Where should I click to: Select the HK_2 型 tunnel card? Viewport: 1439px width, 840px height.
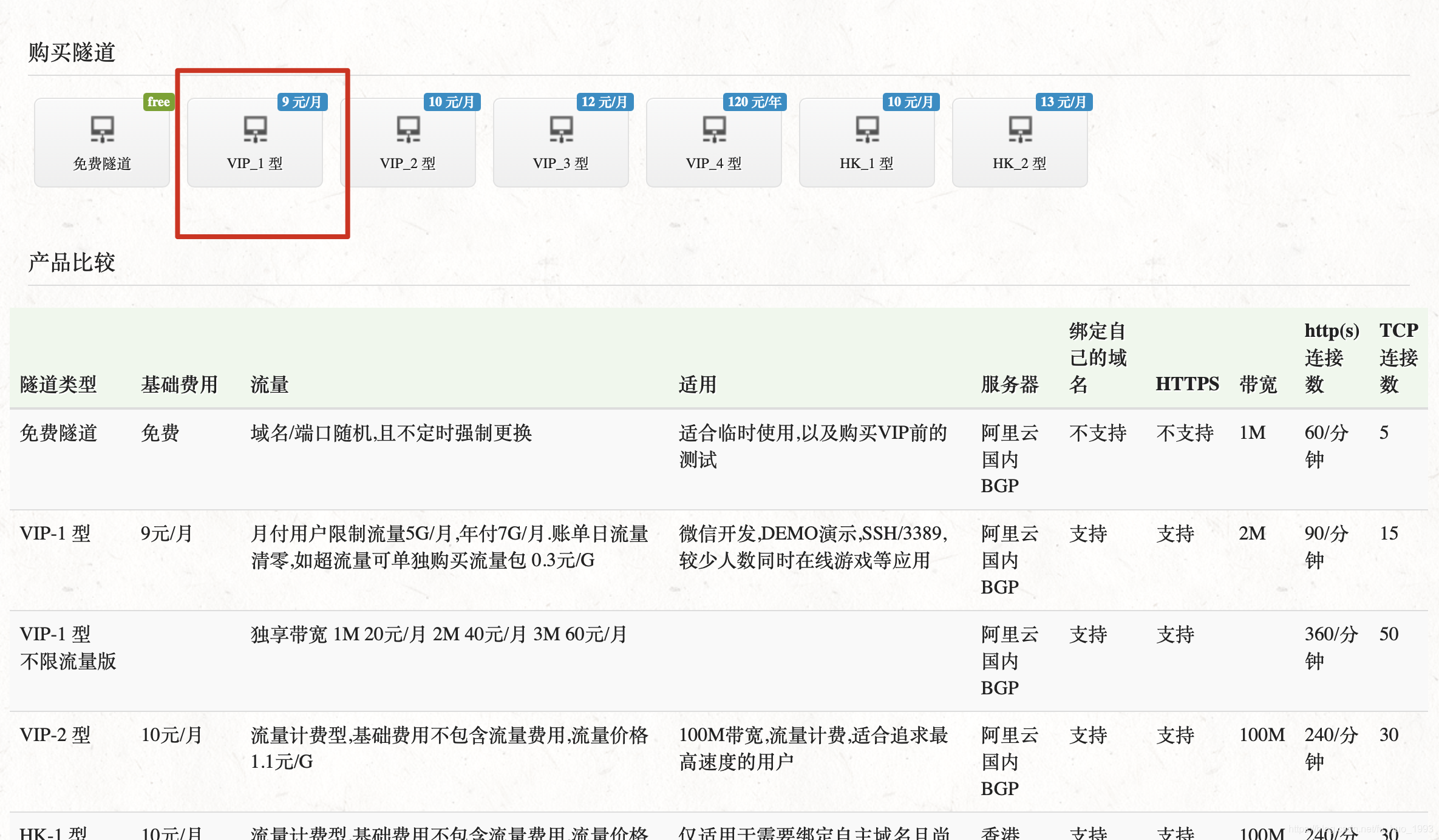coord(1020,143)
